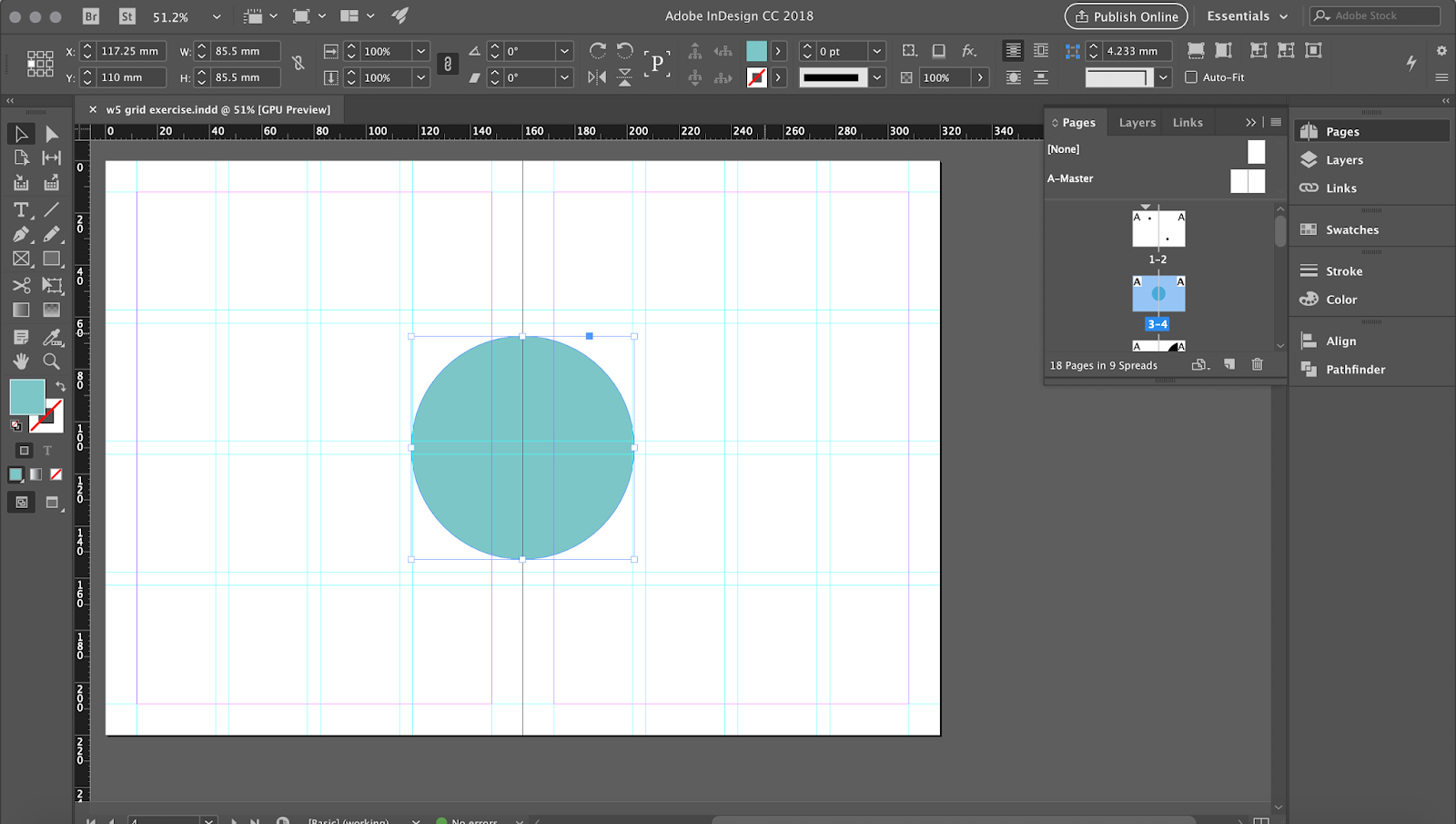Viewport: 1456px width, 824px height.
Task: Click the teal fill color swatch
Action: coord(26,396)
